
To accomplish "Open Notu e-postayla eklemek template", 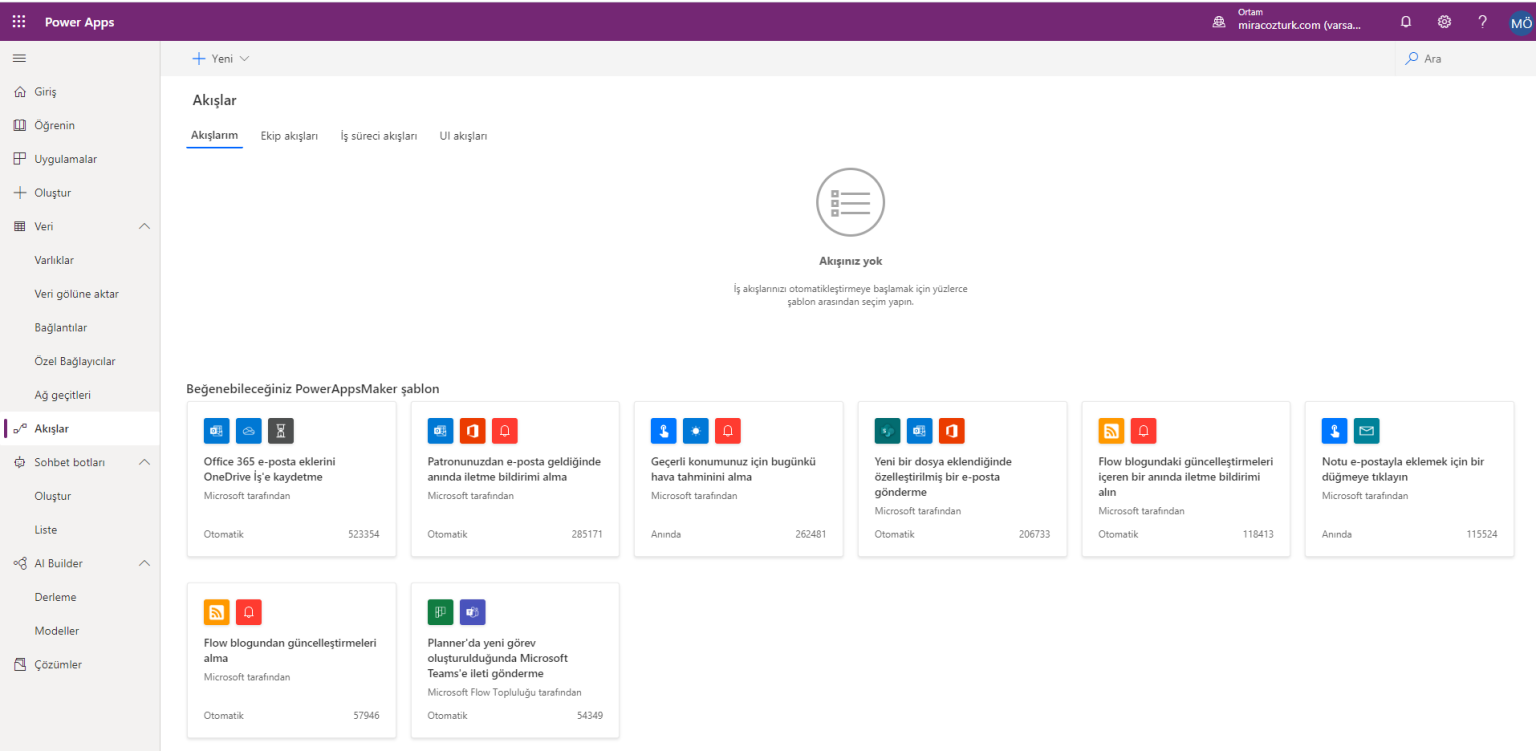I will (x=1410, y=479).
